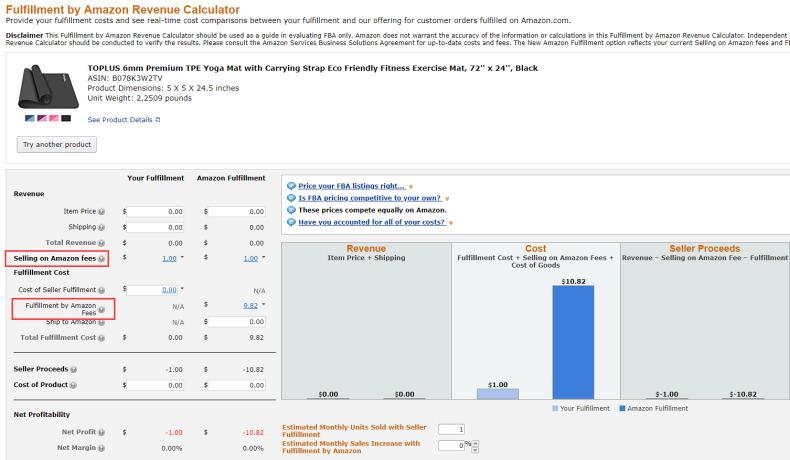
Task: Open Cost of Seller Fulfillment help icon
Action: [101, 290]
